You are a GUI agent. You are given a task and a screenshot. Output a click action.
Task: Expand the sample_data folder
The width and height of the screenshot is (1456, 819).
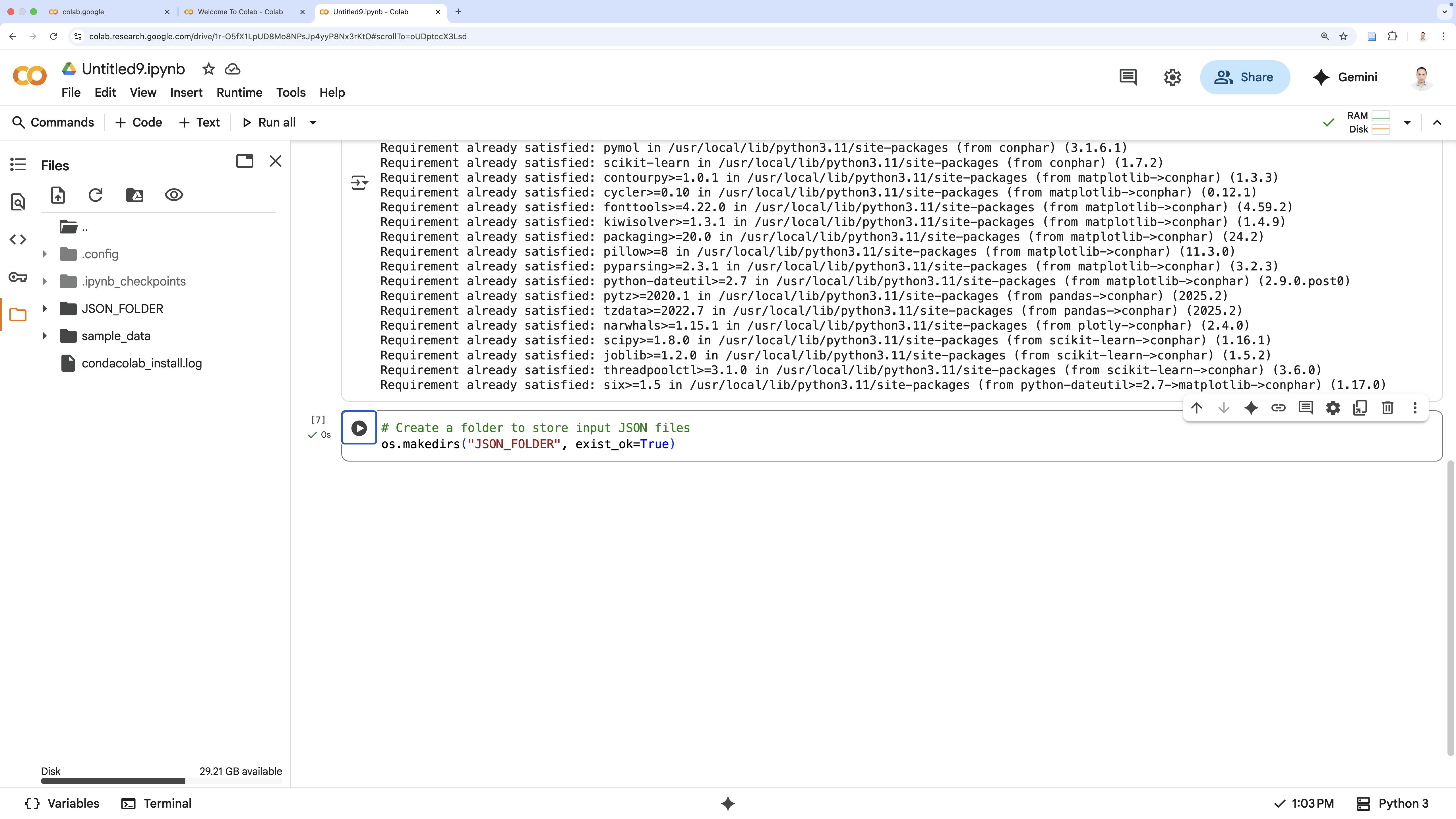(45, 336)
